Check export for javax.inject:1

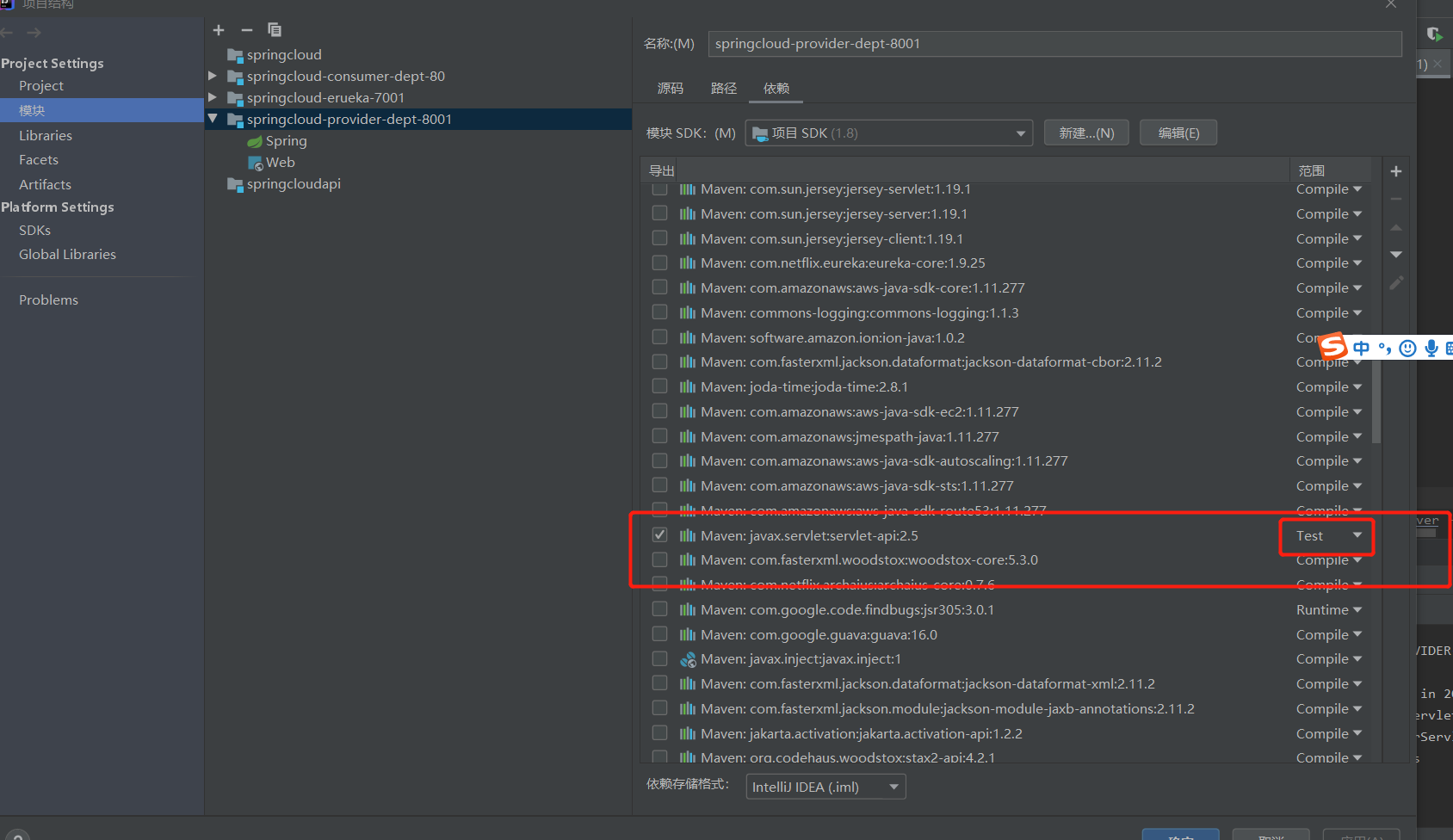click(659, 658)
